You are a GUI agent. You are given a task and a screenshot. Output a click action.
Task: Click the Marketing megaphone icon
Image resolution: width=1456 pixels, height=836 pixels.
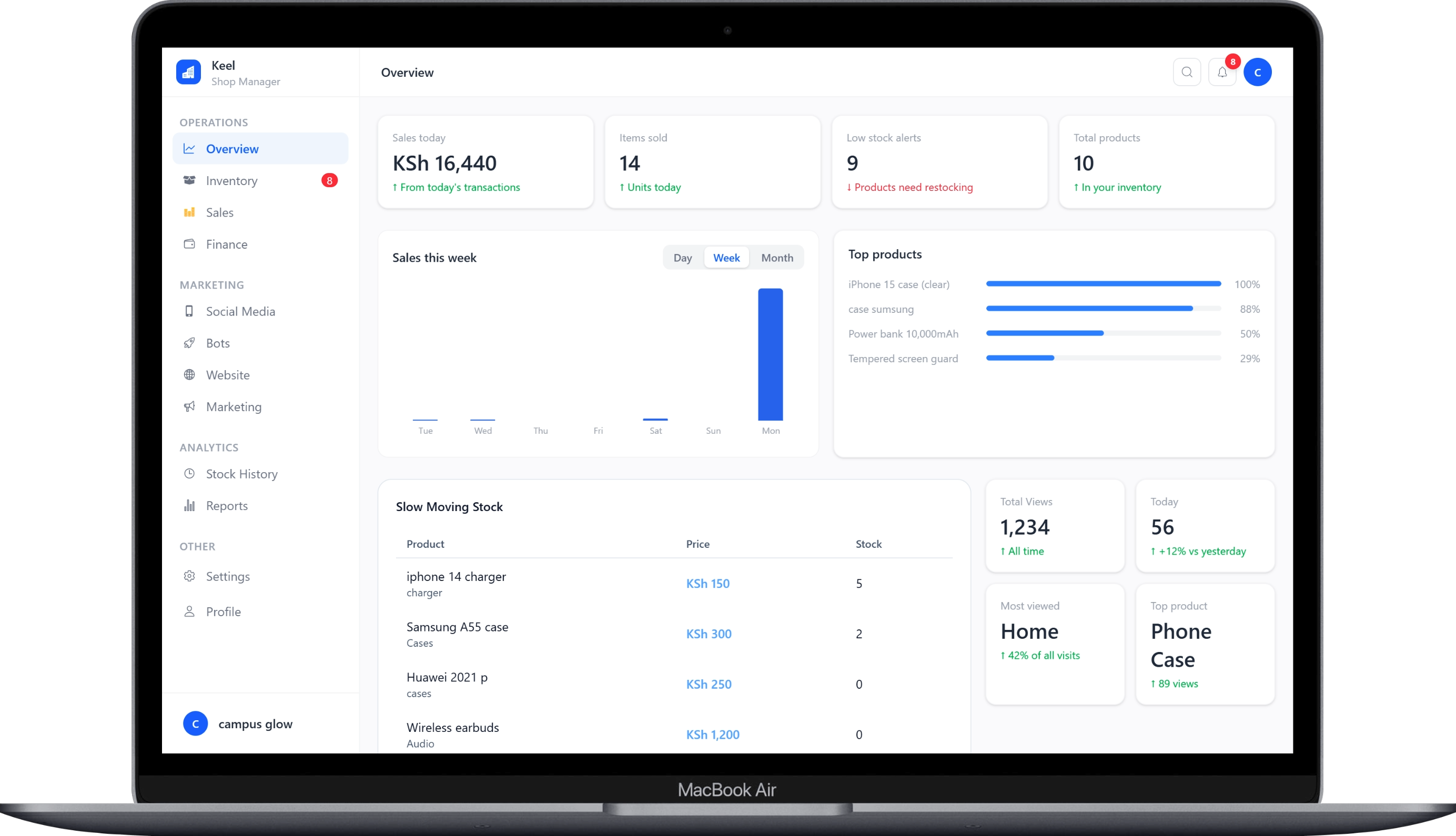pyautogui.click(x=189, y=406)
